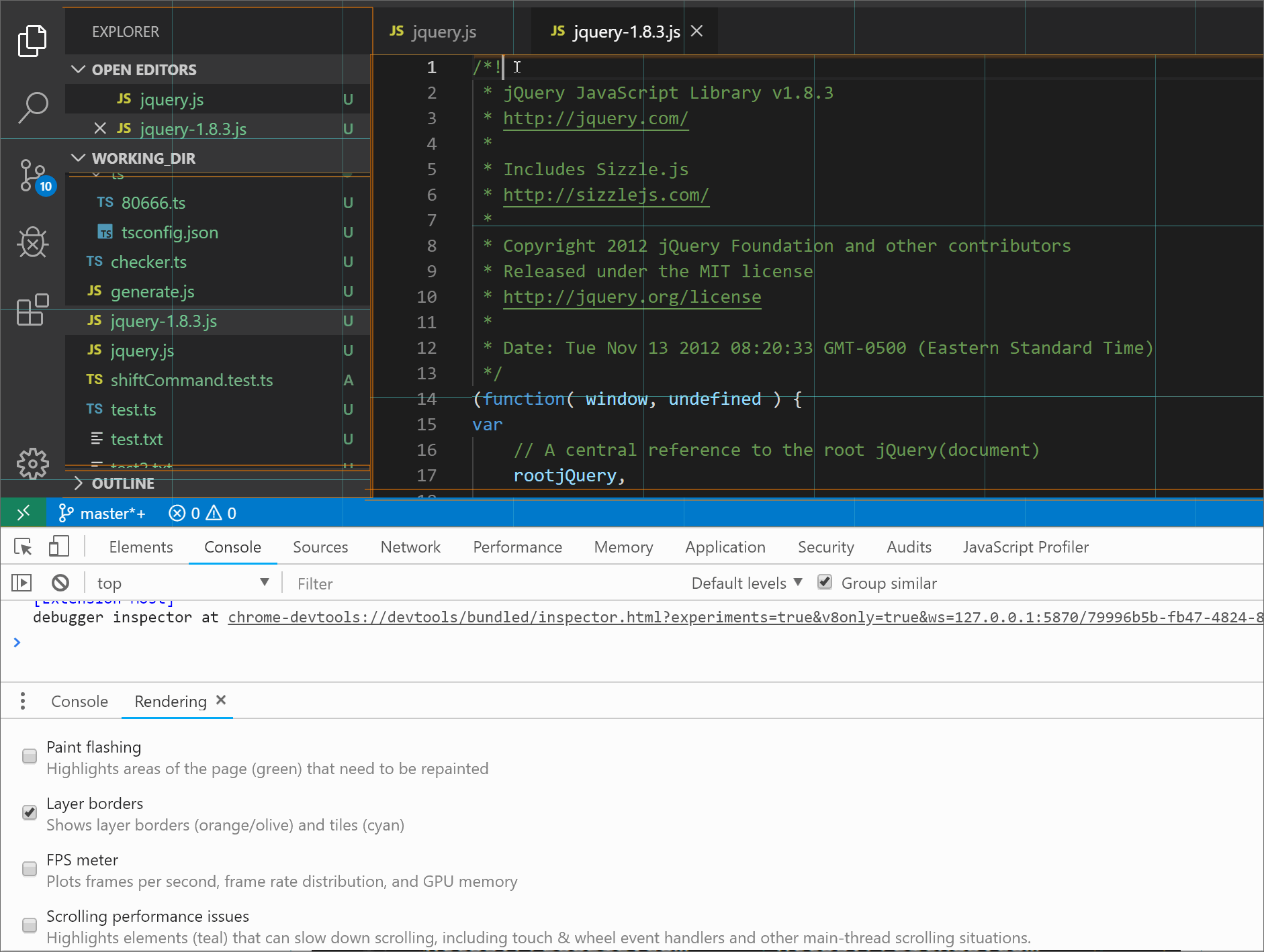Click the rootjQuery identifier on line 17
This screenshot has width=1264, height=952.
pos(565,475)
